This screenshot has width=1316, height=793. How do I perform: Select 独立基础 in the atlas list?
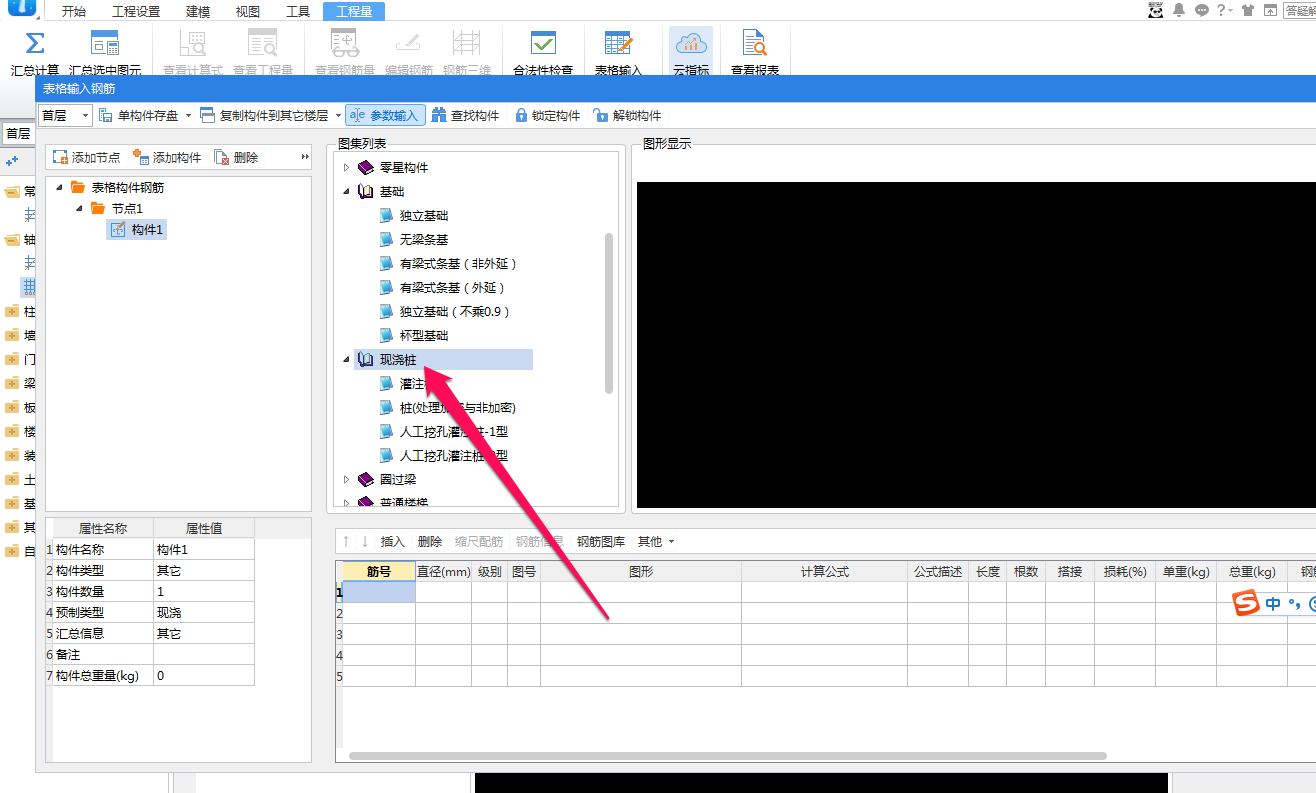click(424, 215)
